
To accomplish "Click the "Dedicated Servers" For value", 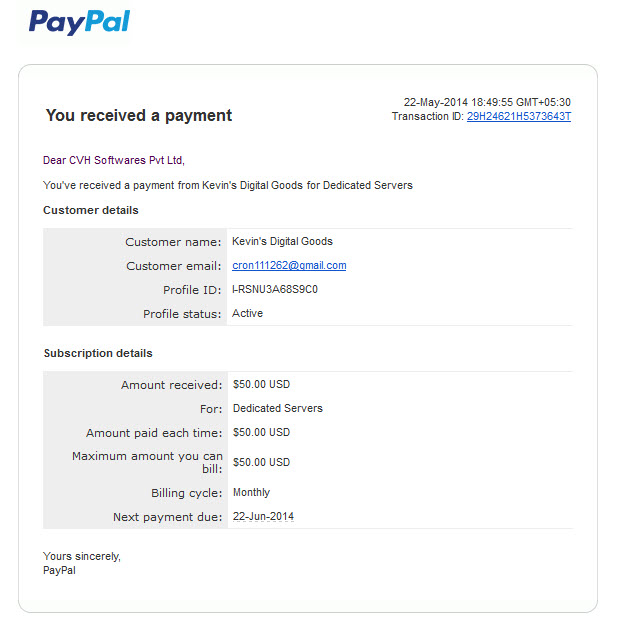I will point(278,408).
